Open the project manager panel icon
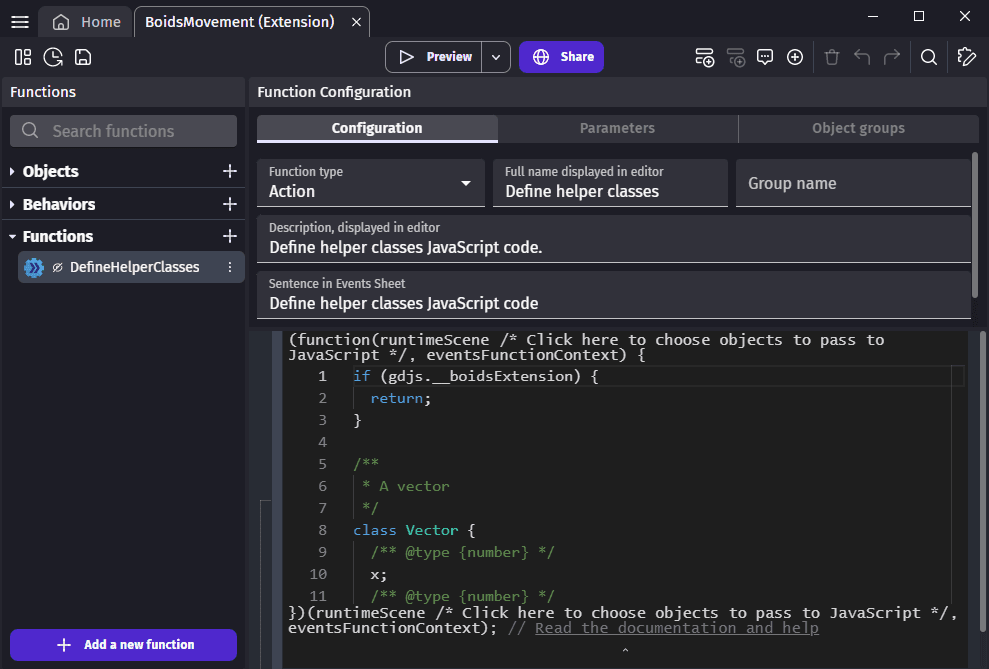The height and width of the screenshot is (669, 989). (x=23, y=57)
